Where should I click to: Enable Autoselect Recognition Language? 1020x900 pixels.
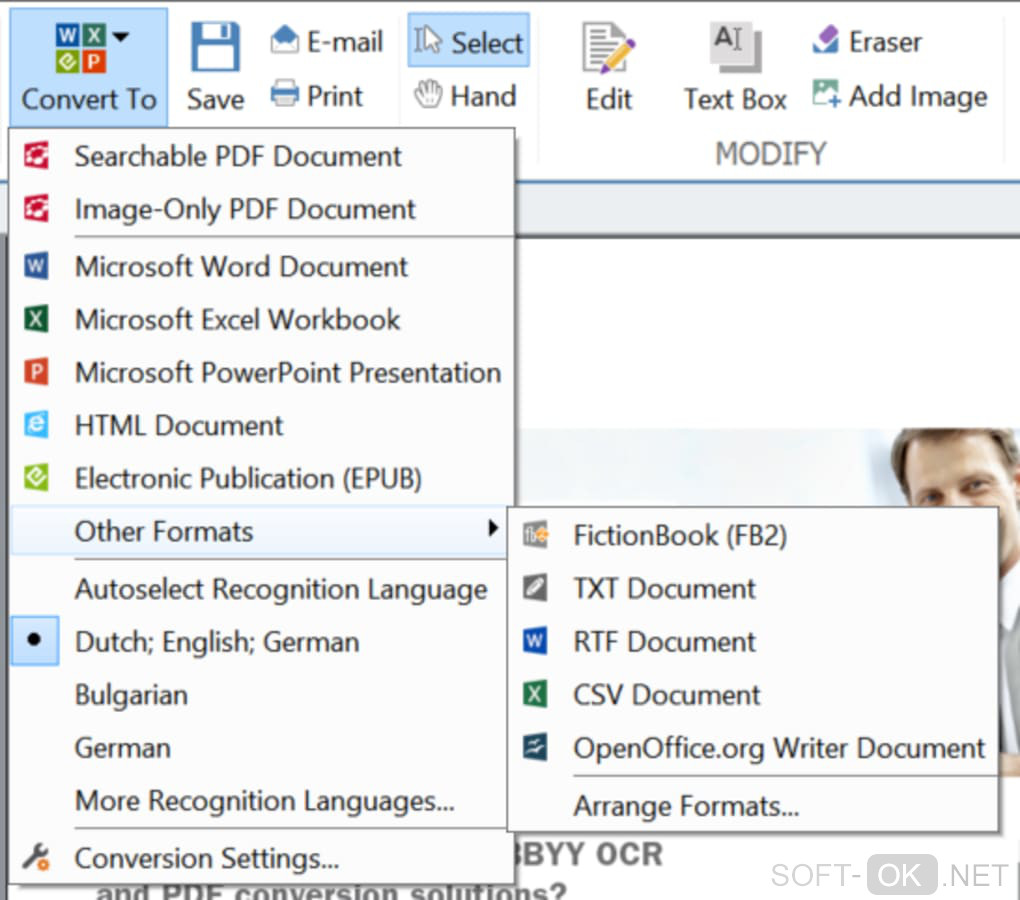280,589
